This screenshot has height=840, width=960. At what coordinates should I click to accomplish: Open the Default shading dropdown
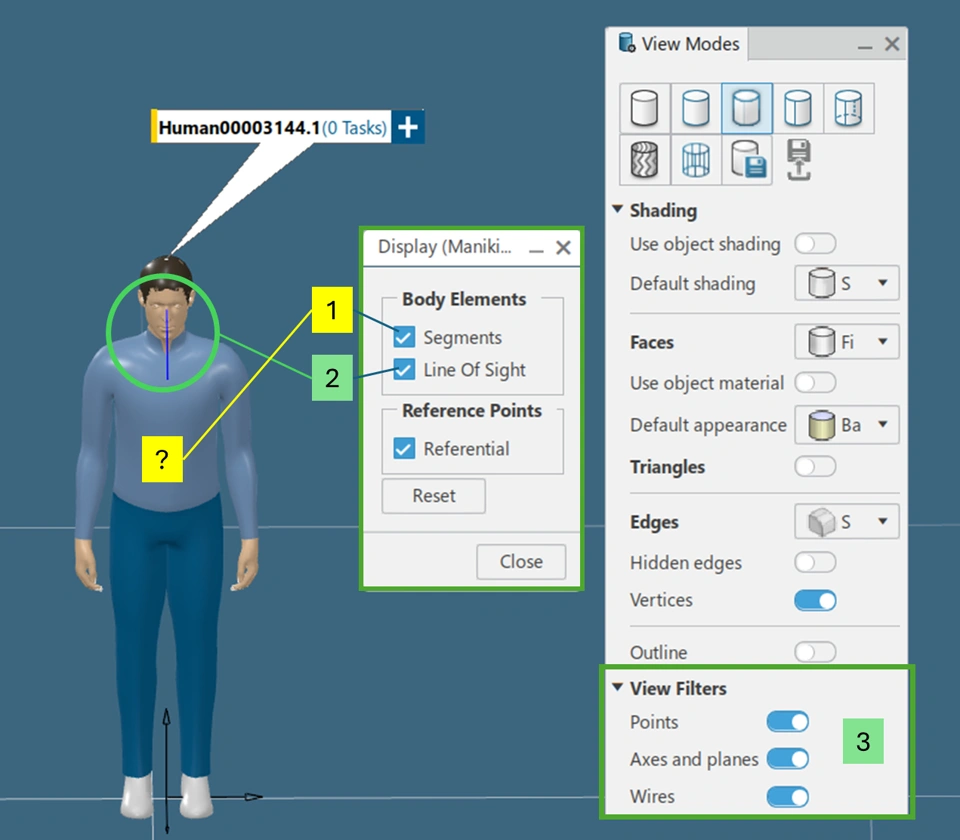pyautogui.click(x=847, y=283)
